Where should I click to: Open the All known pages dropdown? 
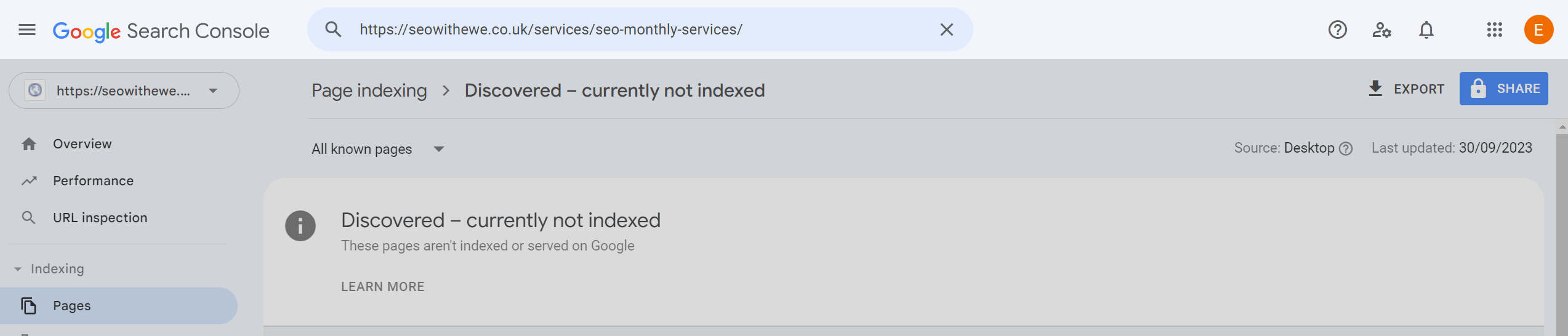coord(378,149)
